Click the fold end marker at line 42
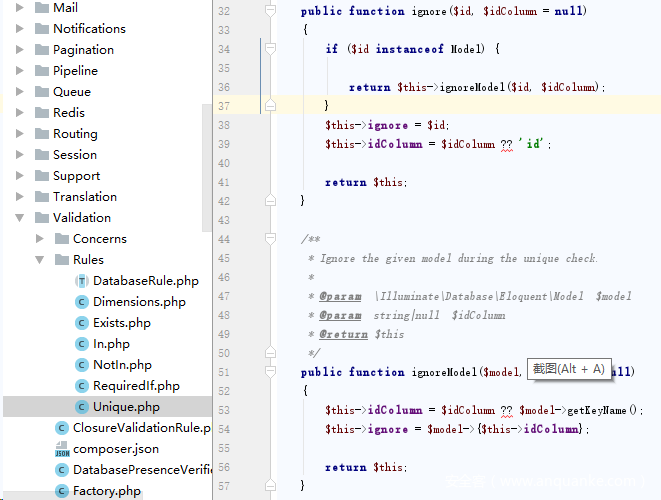 click(270, 200)
